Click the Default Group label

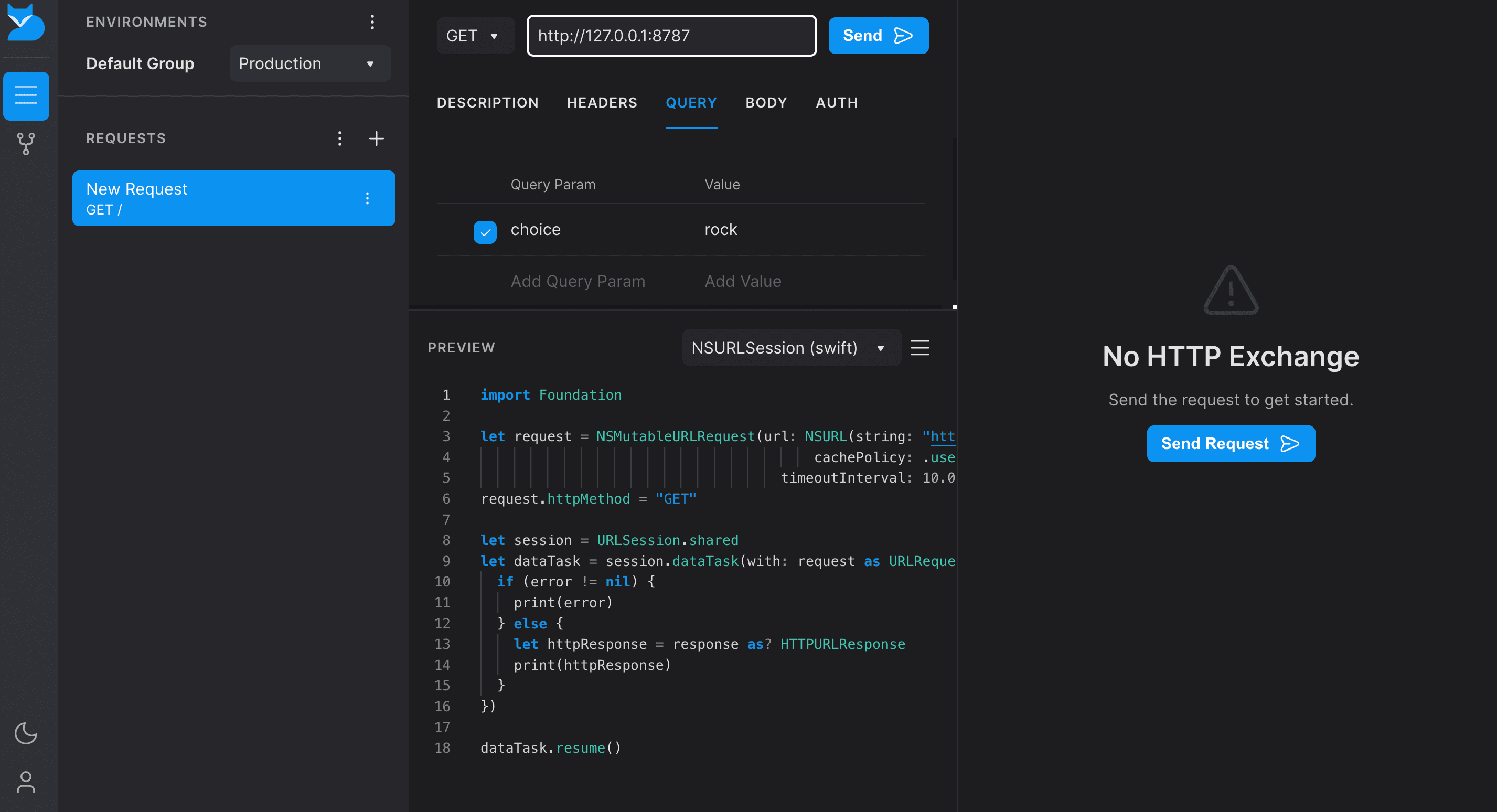click(140, 63)
